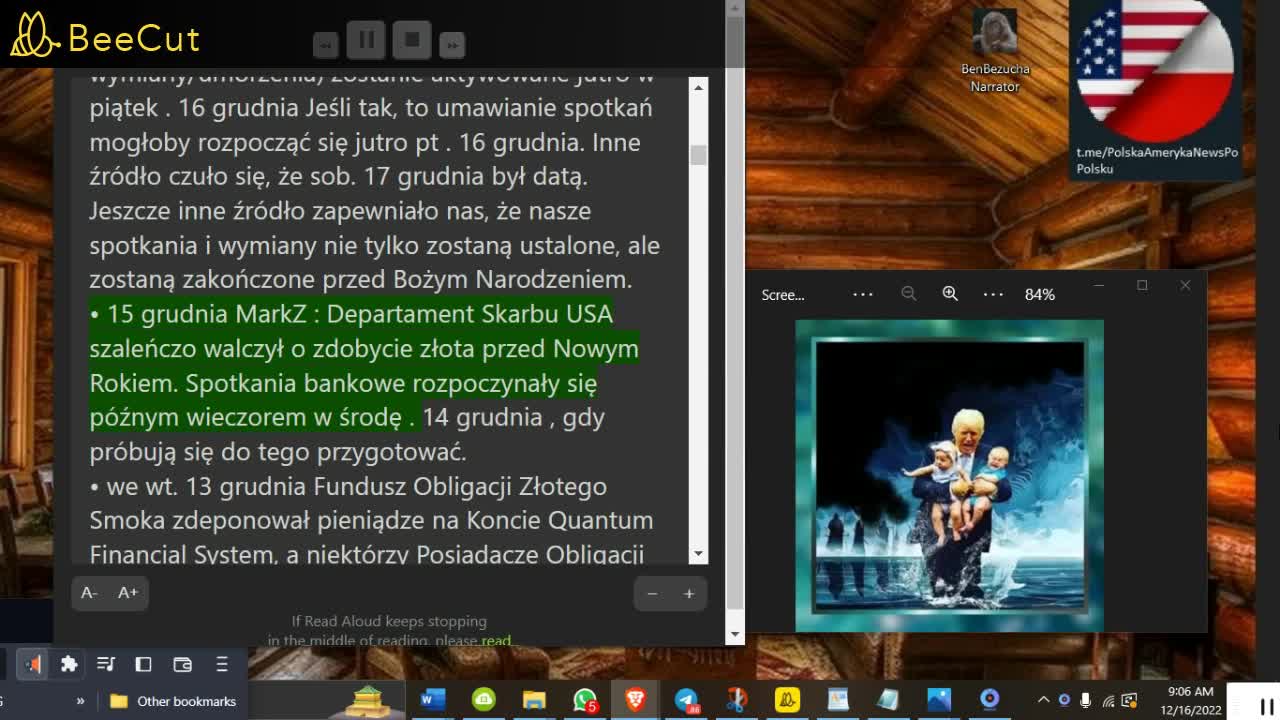Click the BeeCut logo
This screenshot has height=720, width=1280.
[x=105, y=36]
